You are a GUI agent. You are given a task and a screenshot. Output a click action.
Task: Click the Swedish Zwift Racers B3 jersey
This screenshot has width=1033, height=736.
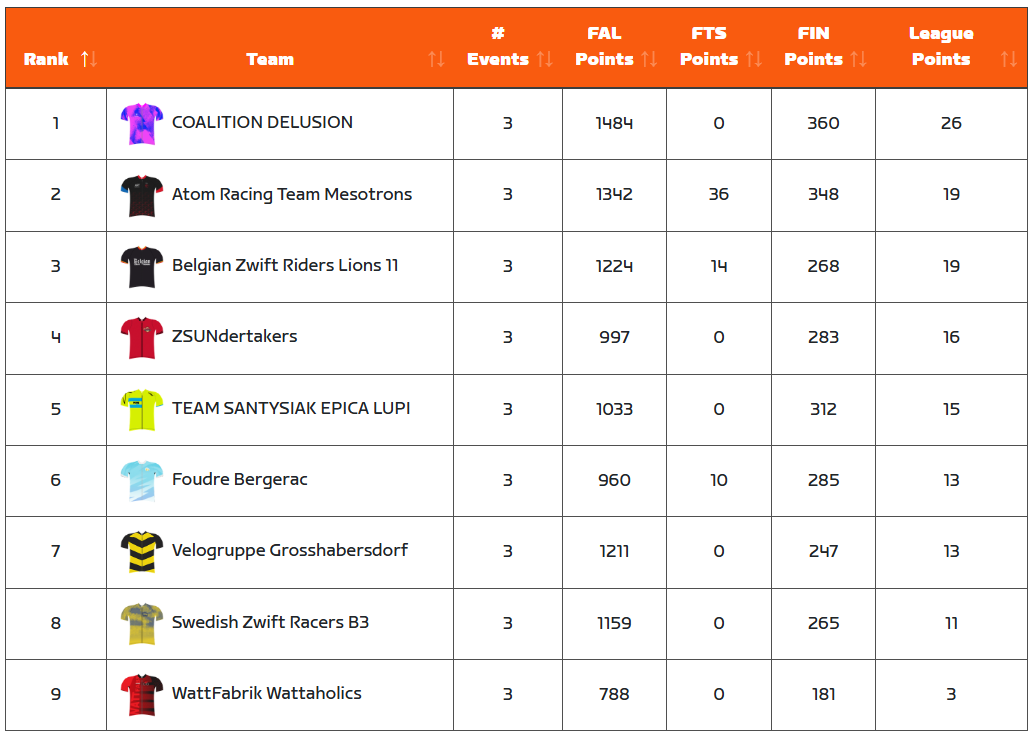click(x=141, y=624)
